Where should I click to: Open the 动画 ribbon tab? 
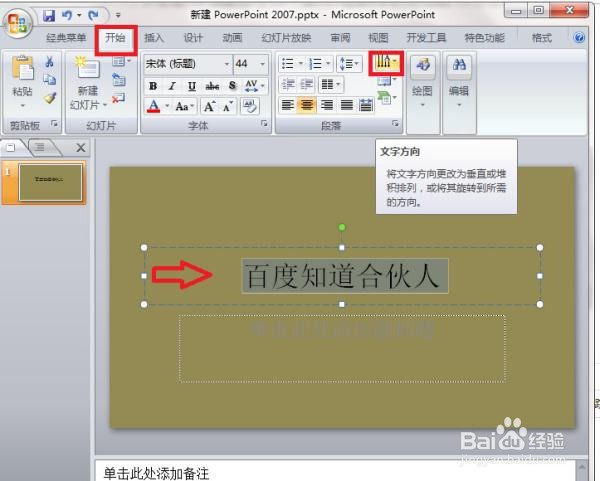pos(232,38)
